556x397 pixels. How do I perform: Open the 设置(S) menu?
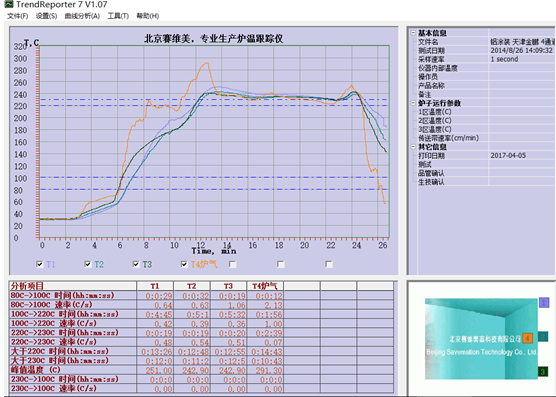46,16
